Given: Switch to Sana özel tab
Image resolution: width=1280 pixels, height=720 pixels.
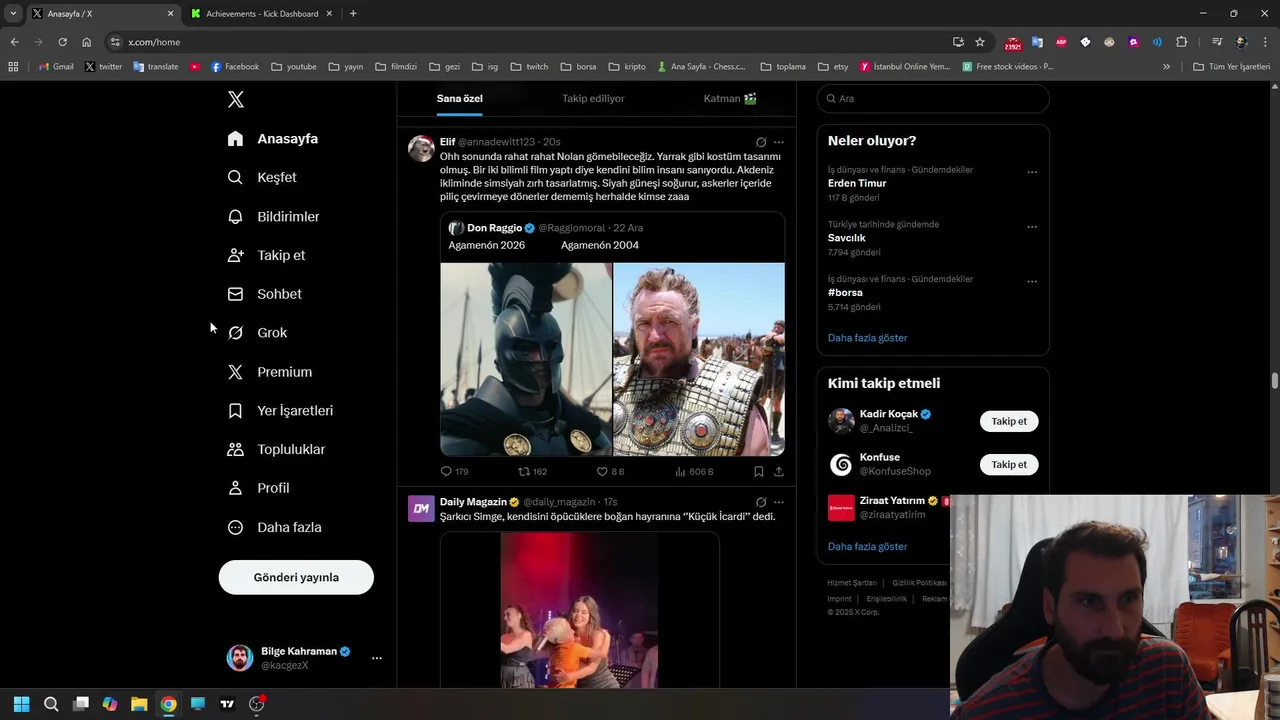Looking at the screenshot, I should coord(459,98).
